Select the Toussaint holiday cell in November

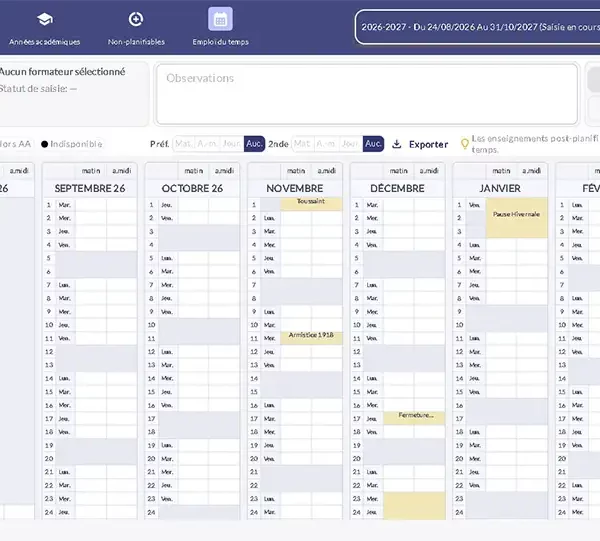[311, 204]
